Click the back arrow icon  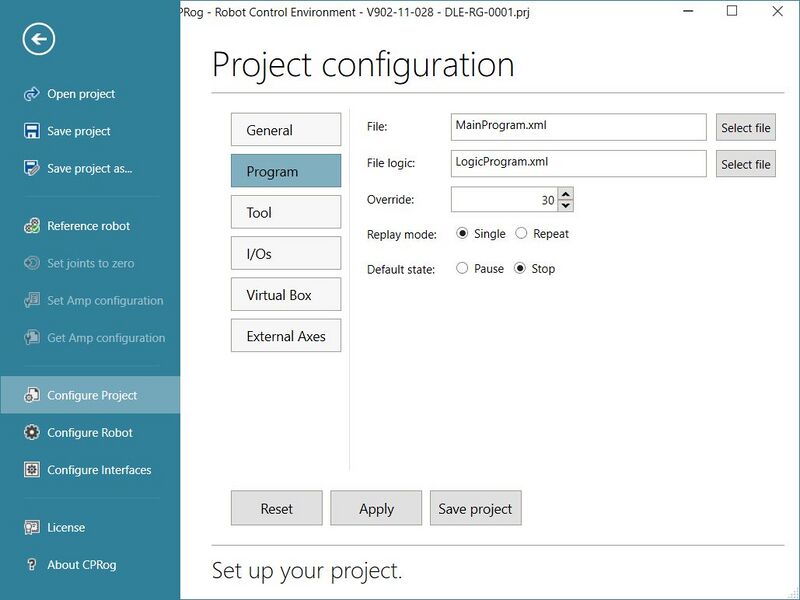(x=38, y=39)
